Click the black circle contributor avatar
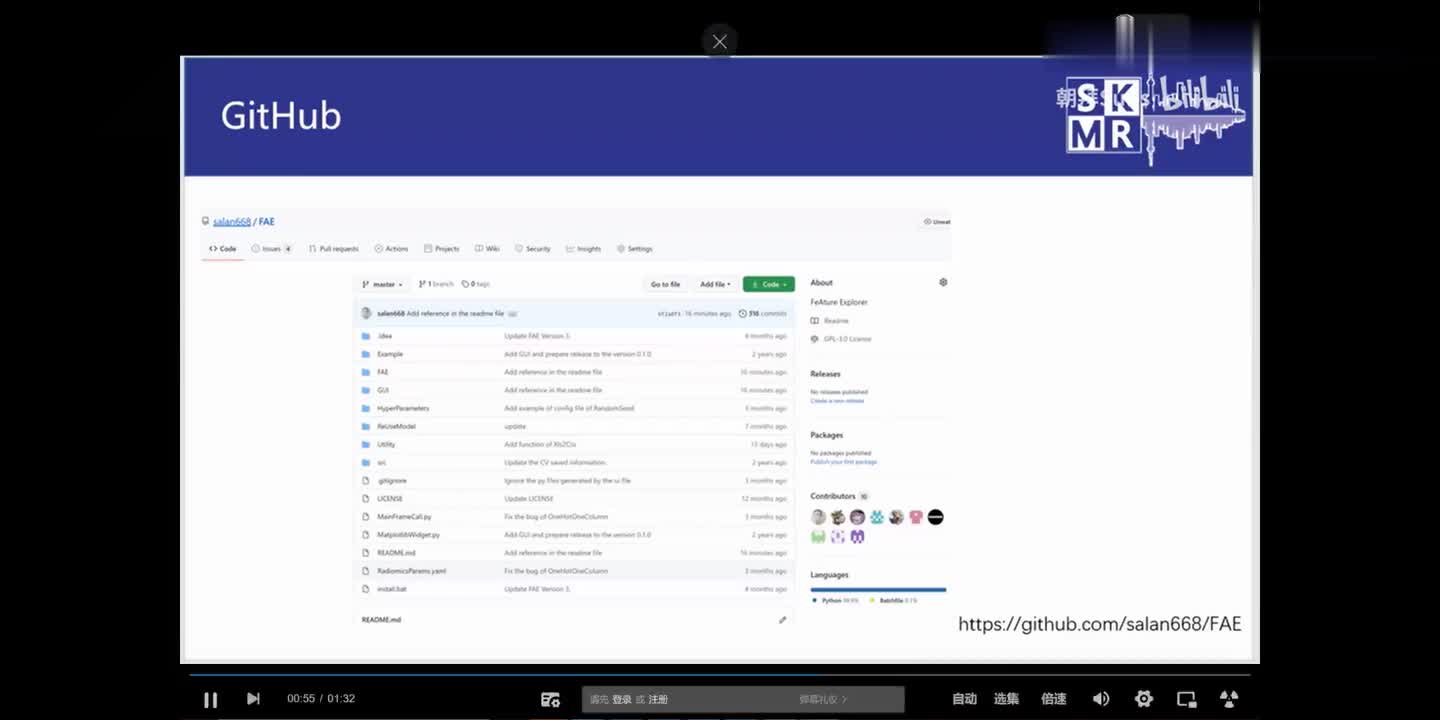 pyautogui.click(x=935, y=517)
